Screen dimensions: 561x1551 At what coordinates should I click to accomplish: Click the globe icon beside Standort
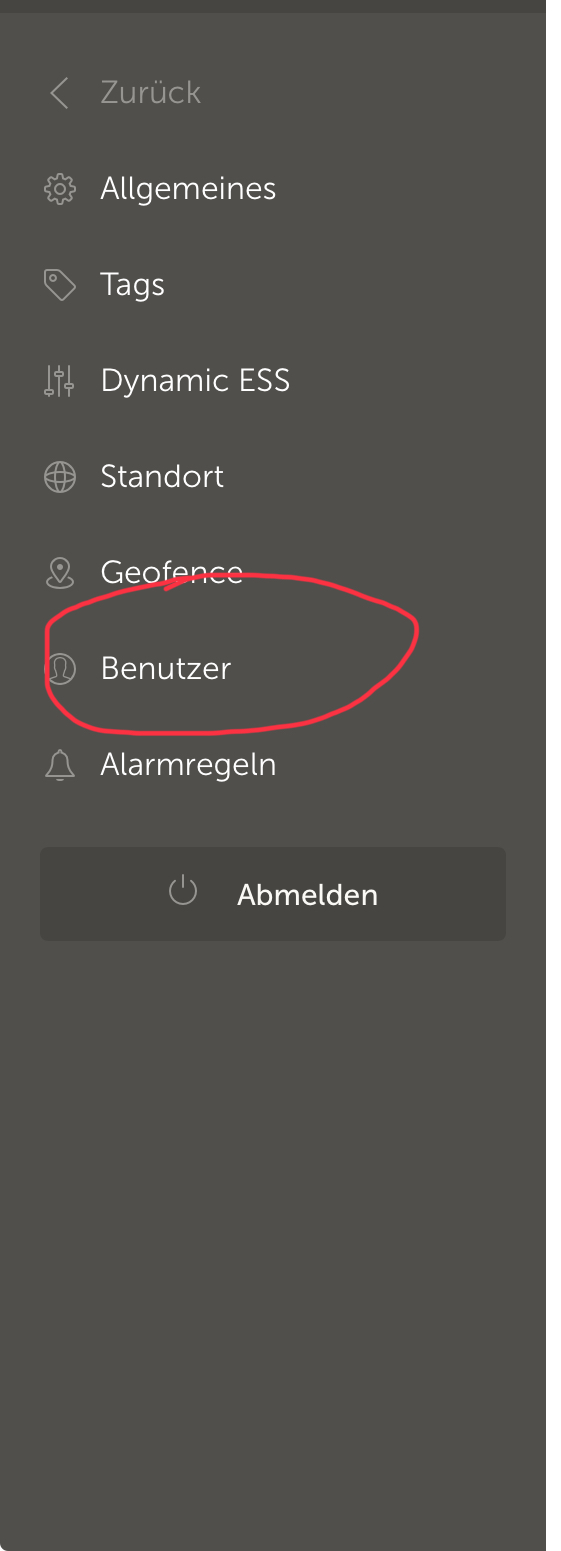60,477
